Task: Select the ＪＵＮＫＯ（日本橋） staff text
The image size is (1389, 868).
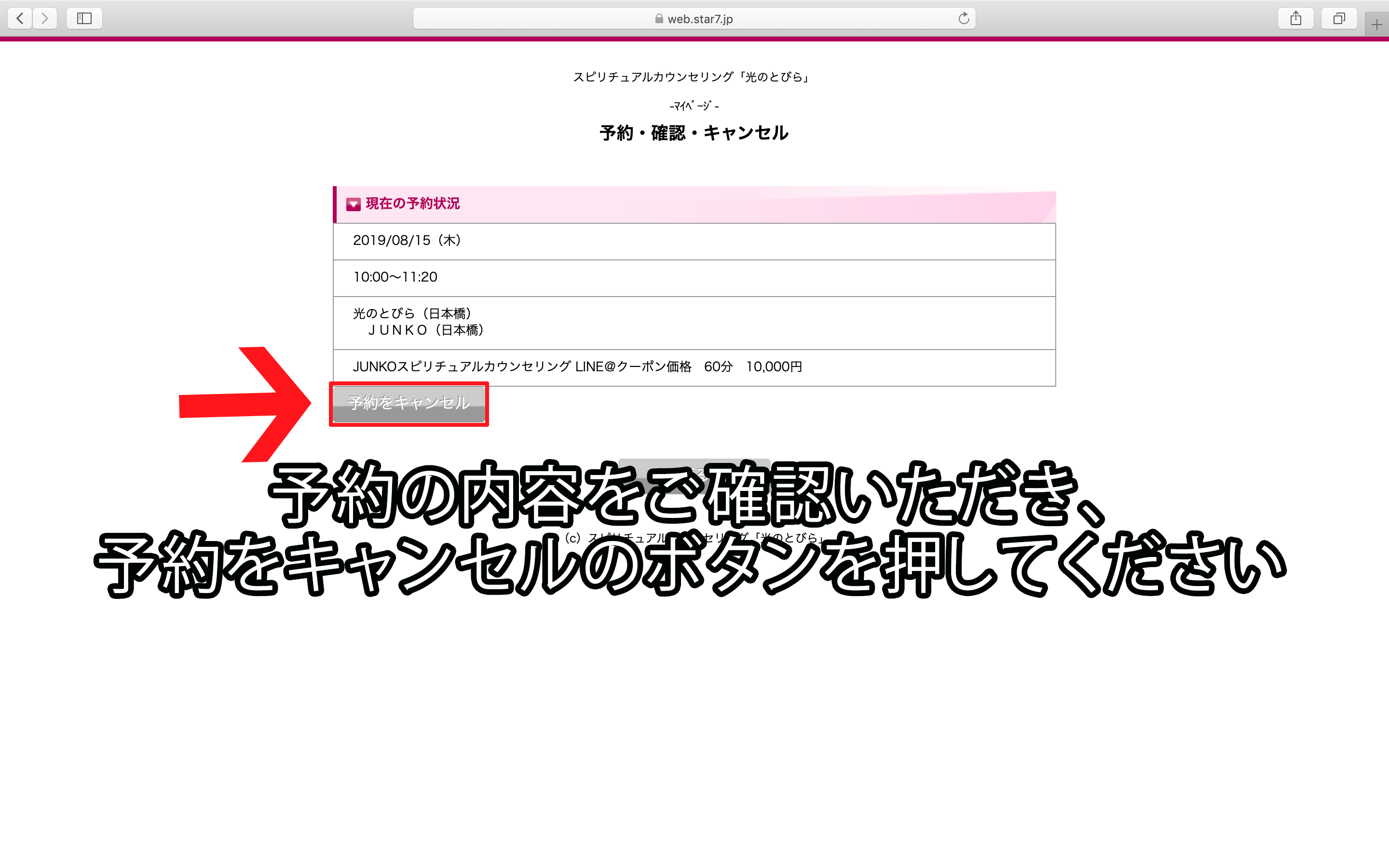Action: click(426, 330)
